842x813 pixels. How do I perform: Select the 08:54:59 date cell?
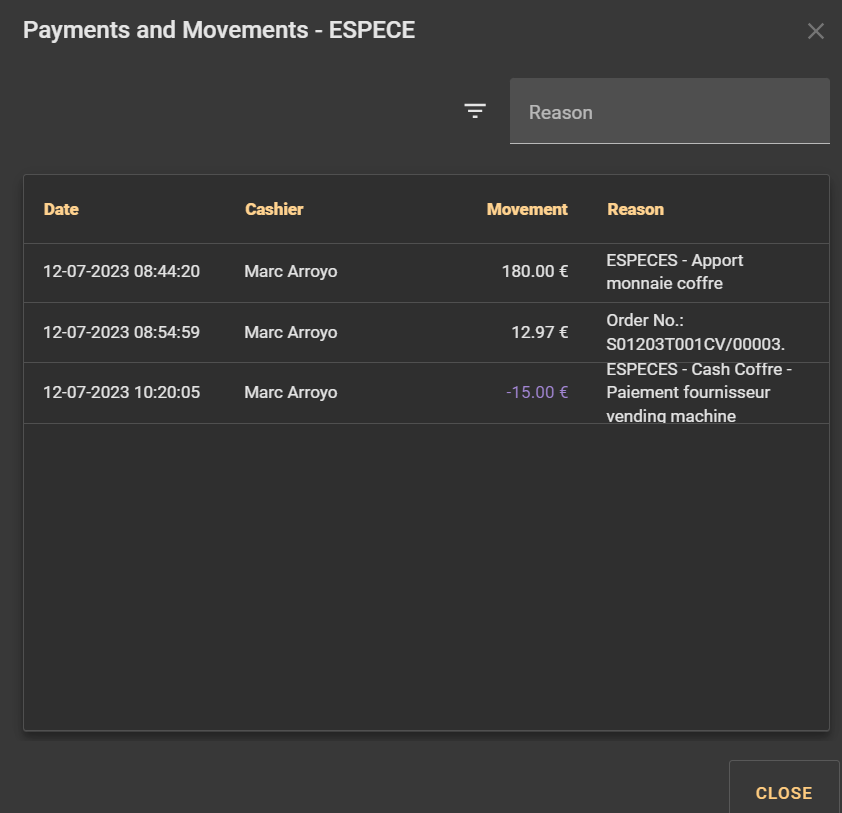[x=121, y=332]
